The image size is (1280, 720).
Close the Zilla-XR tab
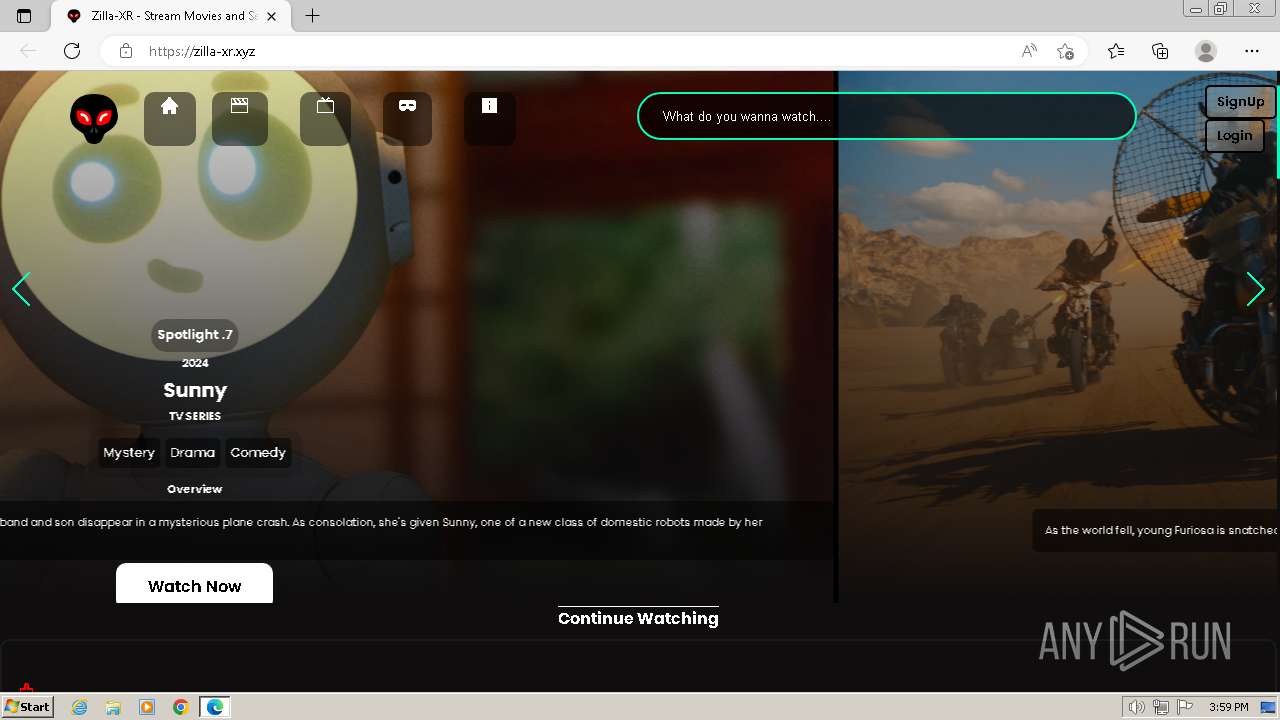pyautogui.click(x=272, y=16)
